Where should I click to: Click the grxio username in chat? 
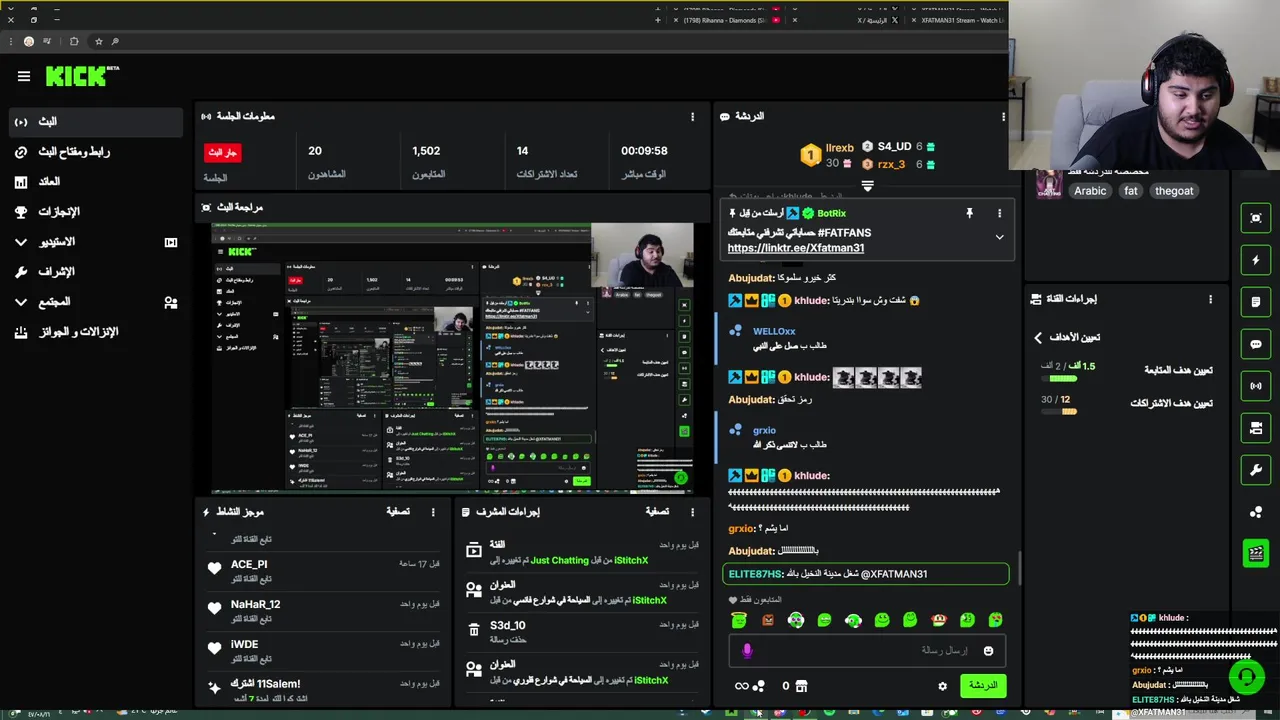[x=764, y=430]
